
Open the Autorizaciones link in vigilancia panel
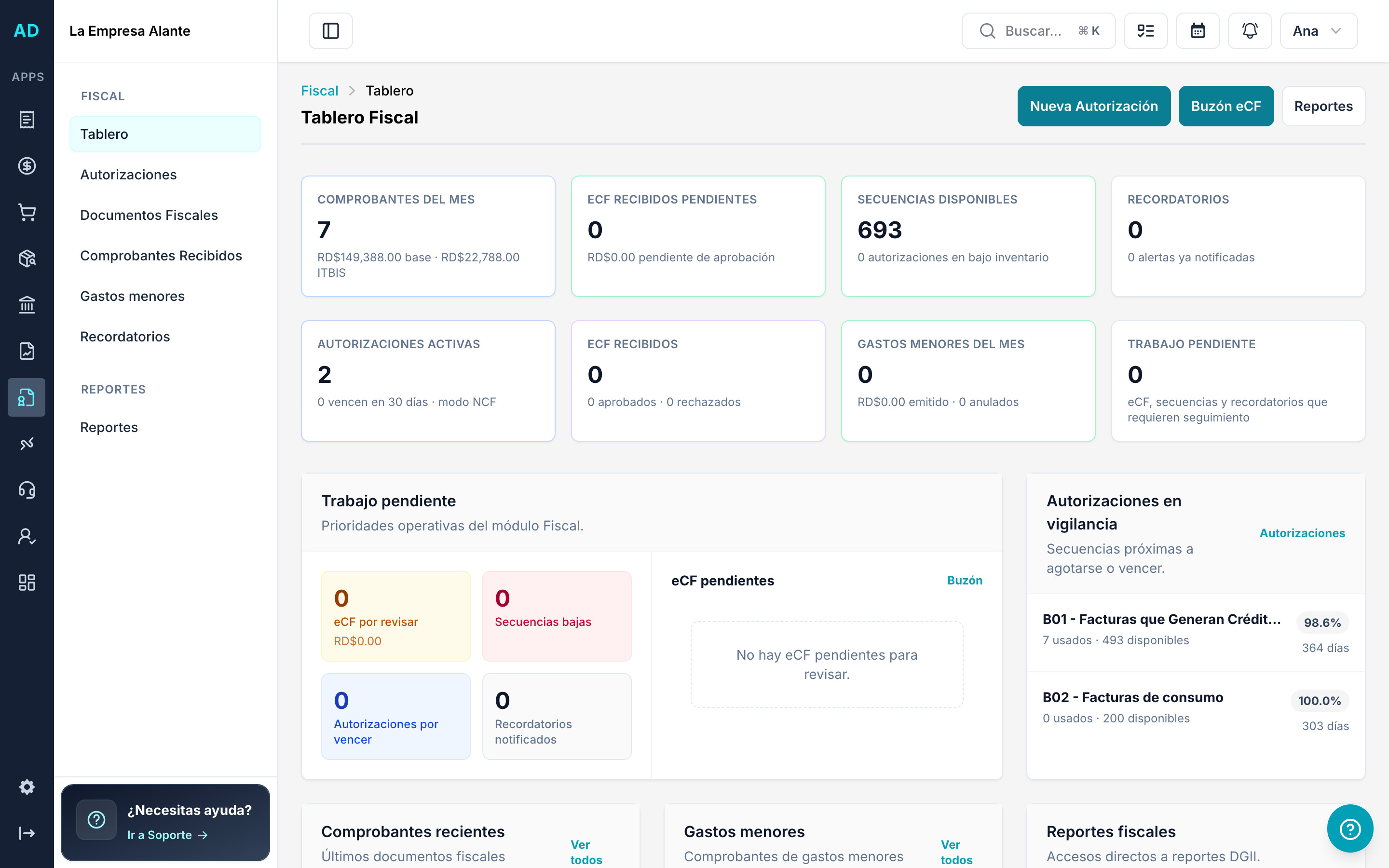(1302, 533)
